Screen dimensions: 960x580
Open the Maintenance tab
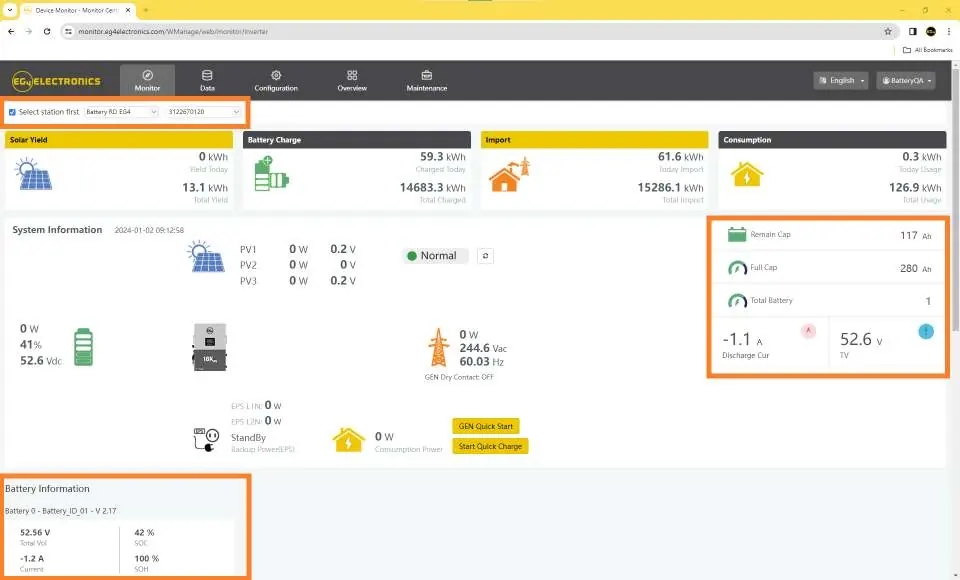[427, 80]
